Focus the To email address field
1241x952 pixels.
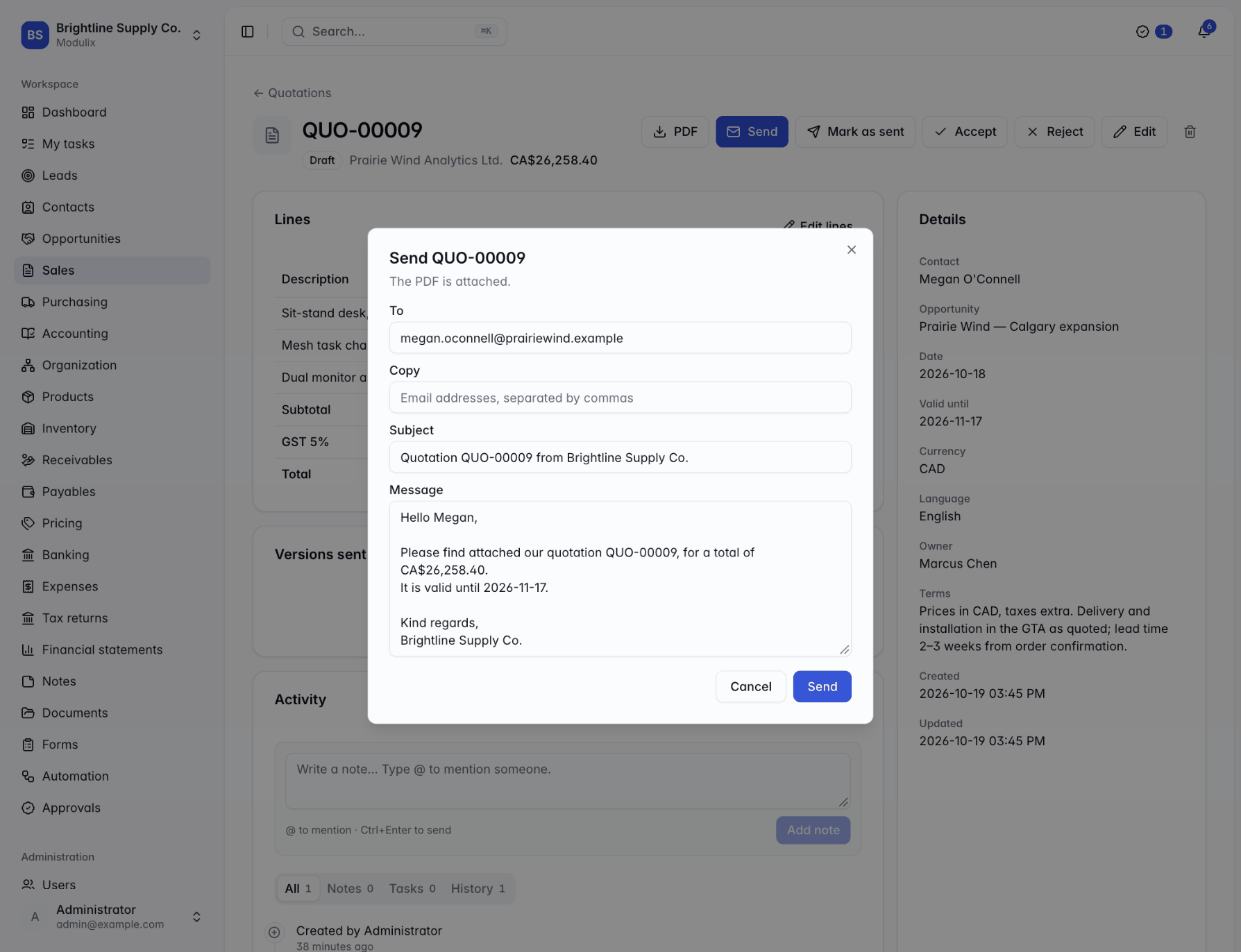tap(620, 338)
